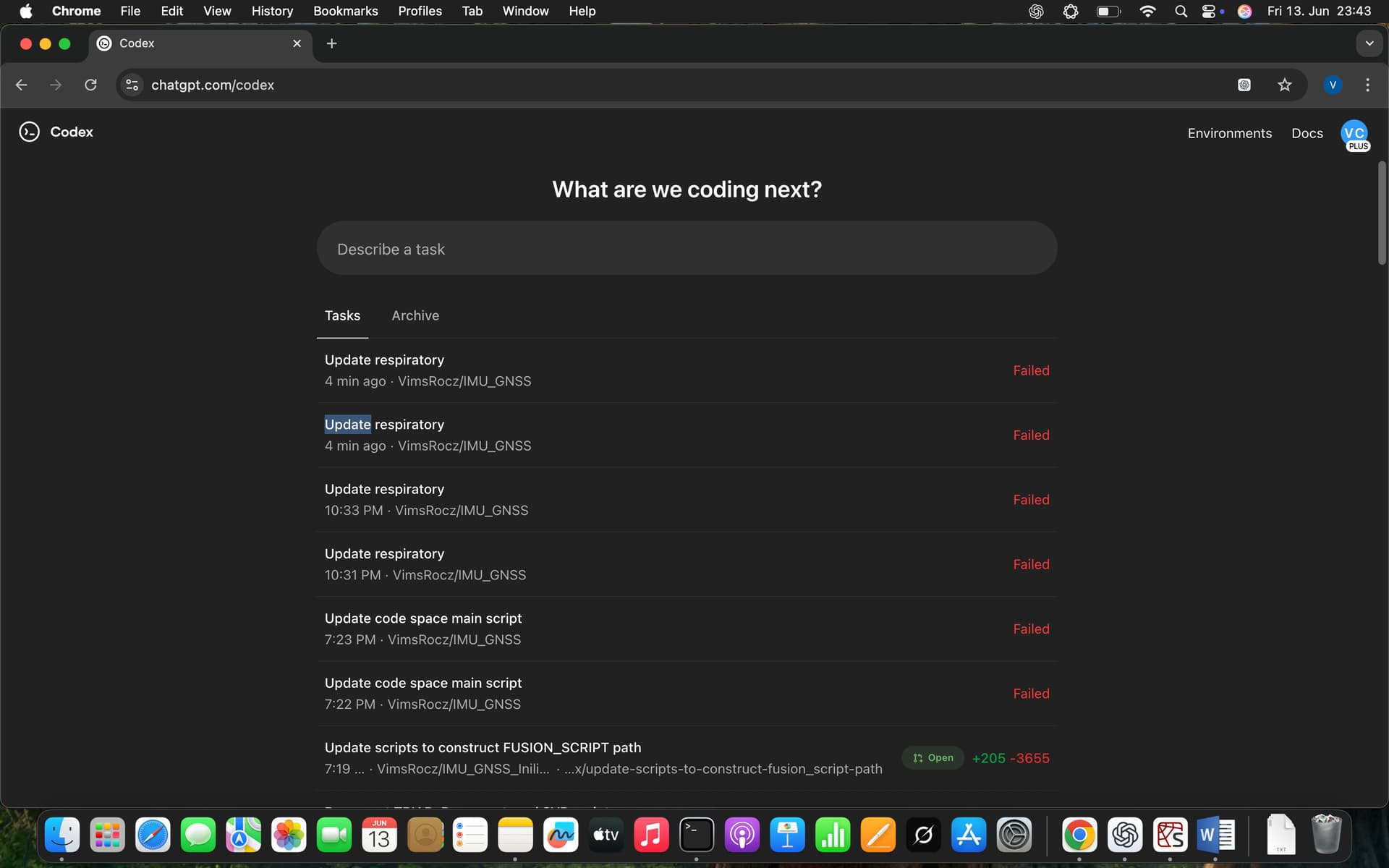Close the Codex browser tab

tap(297, 43)
